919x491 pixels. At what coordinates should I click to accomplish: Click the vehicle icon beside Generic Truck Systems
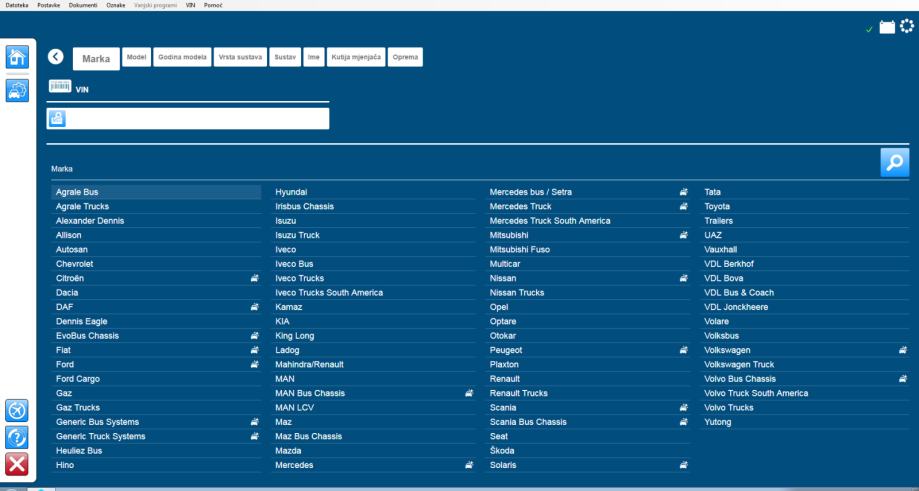(x=254, y=436)
